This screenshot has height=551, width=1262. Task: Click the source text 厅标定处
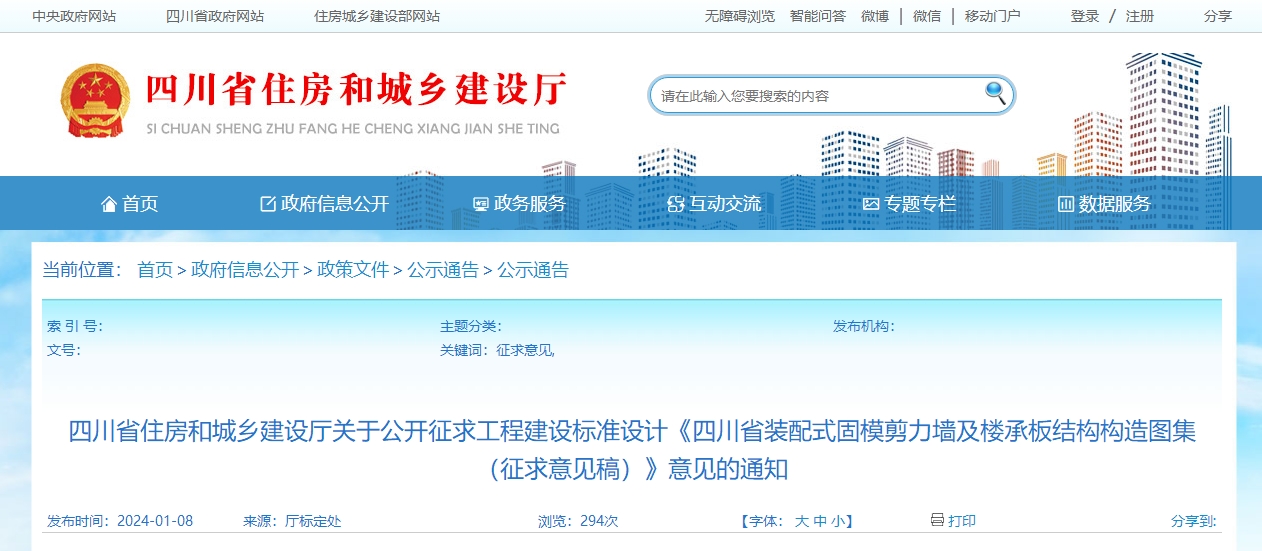coord(313,521)
